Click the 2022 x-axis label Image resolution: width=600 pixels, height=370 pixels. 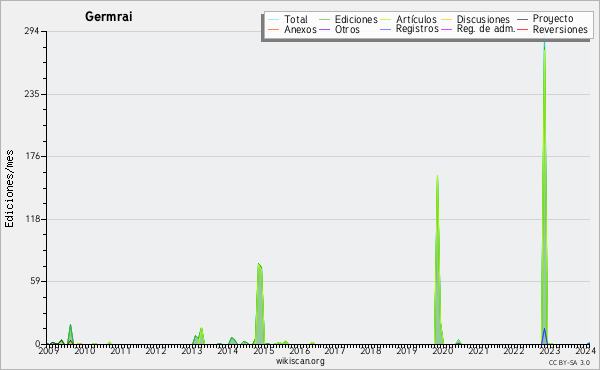[x=514, y=350]
